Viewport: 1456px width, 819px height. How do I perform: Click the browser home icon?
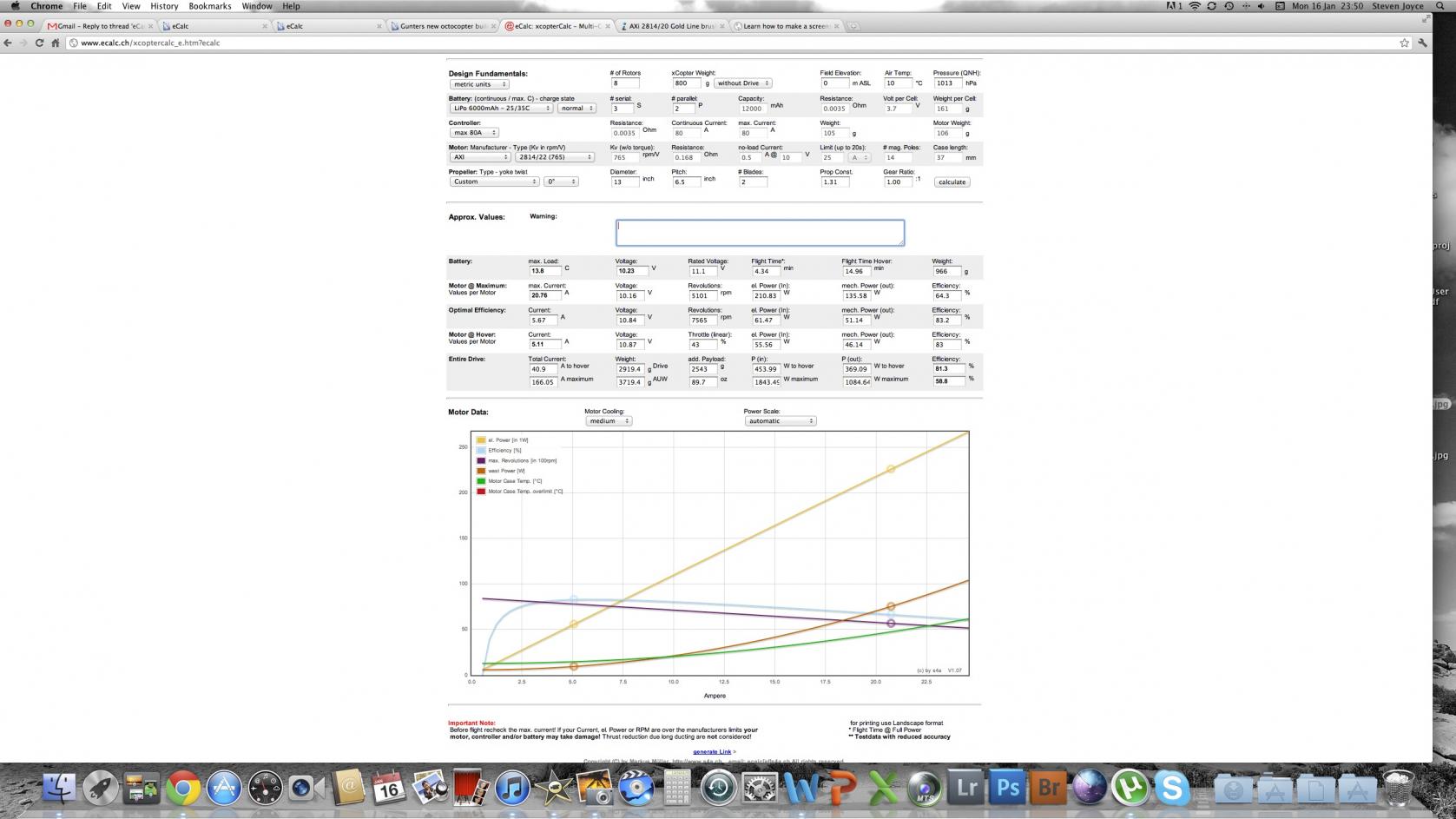(x=56, y=43)
